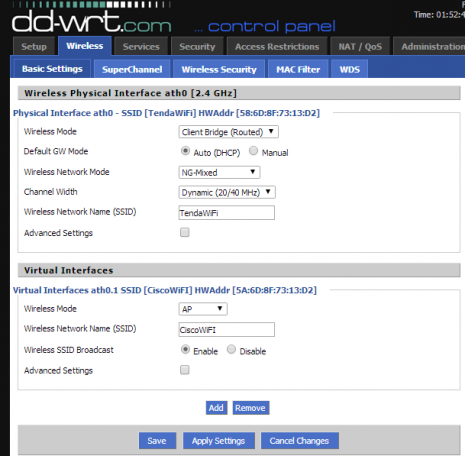
Task: Click 'Wireless Physical Interface ath0 [2.4 GHz]' header
Action: pos(130,93)
